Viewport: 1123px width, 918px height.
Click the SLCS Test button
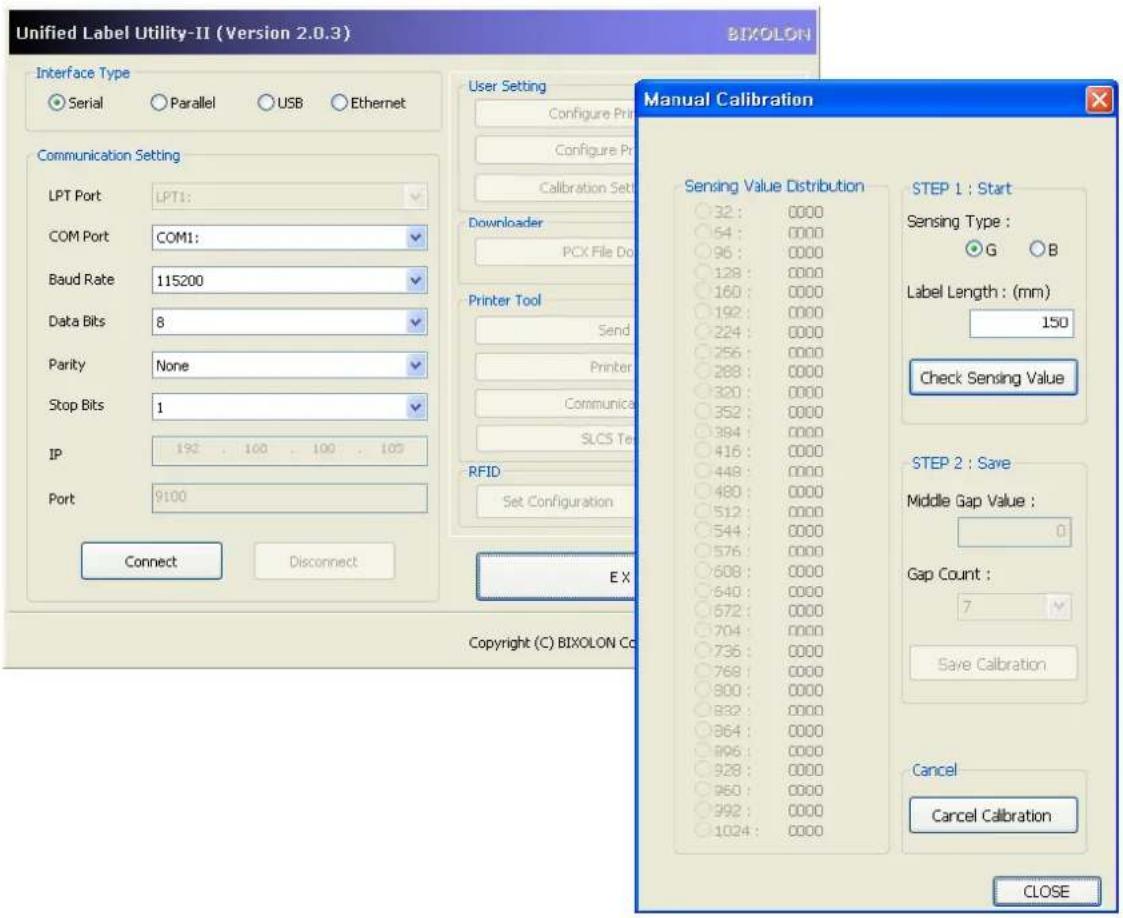[556, 438]
